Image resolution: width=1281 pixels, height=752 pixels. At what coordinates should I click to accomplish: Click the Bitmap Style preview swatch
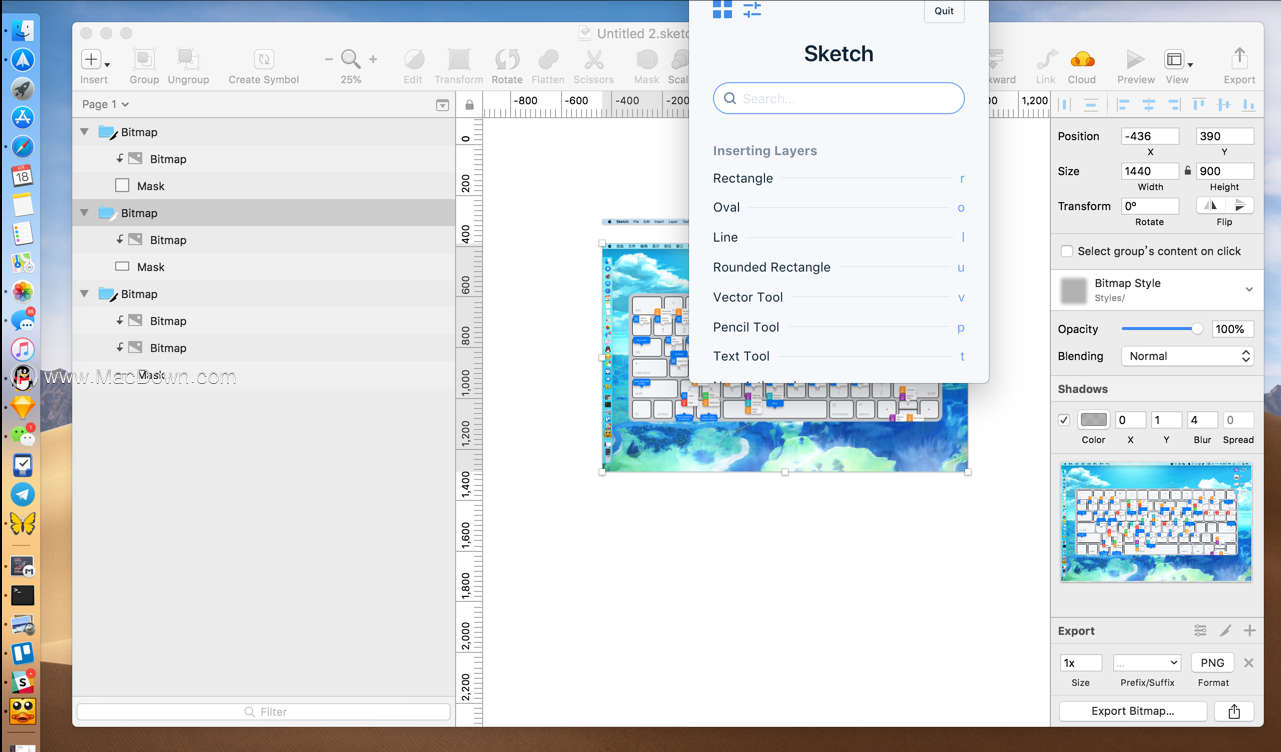[1074, 291]
